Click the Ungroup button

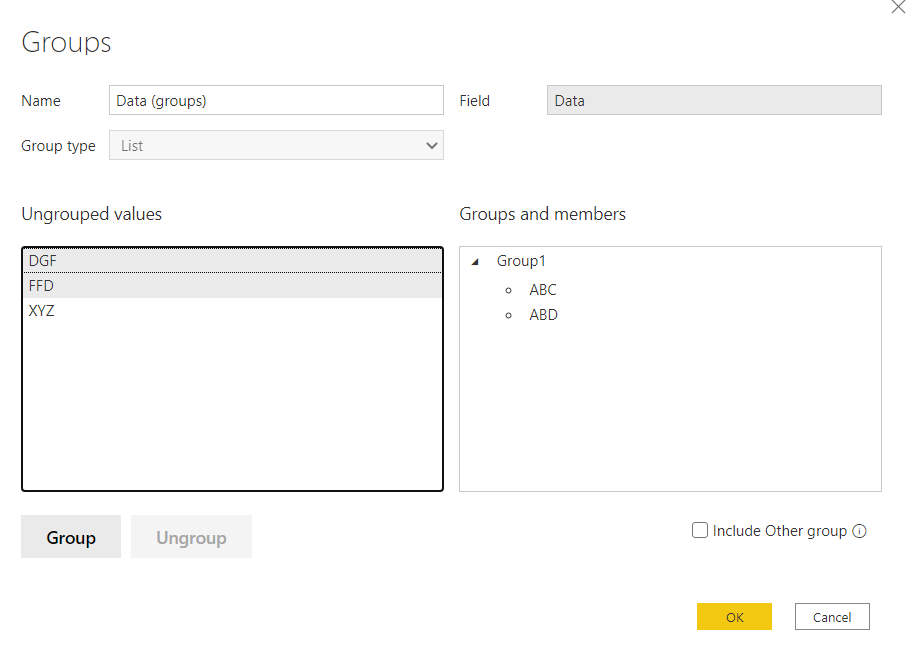191,537
